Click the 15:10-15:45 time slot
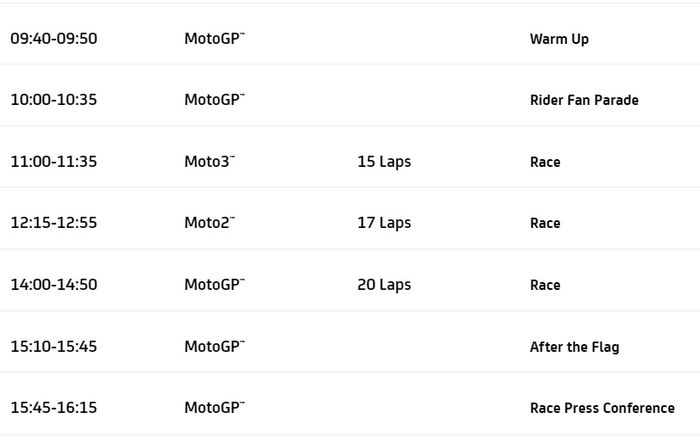Image resolution: width=700 pixels, height=437 pixels. (x=54, y=347)
